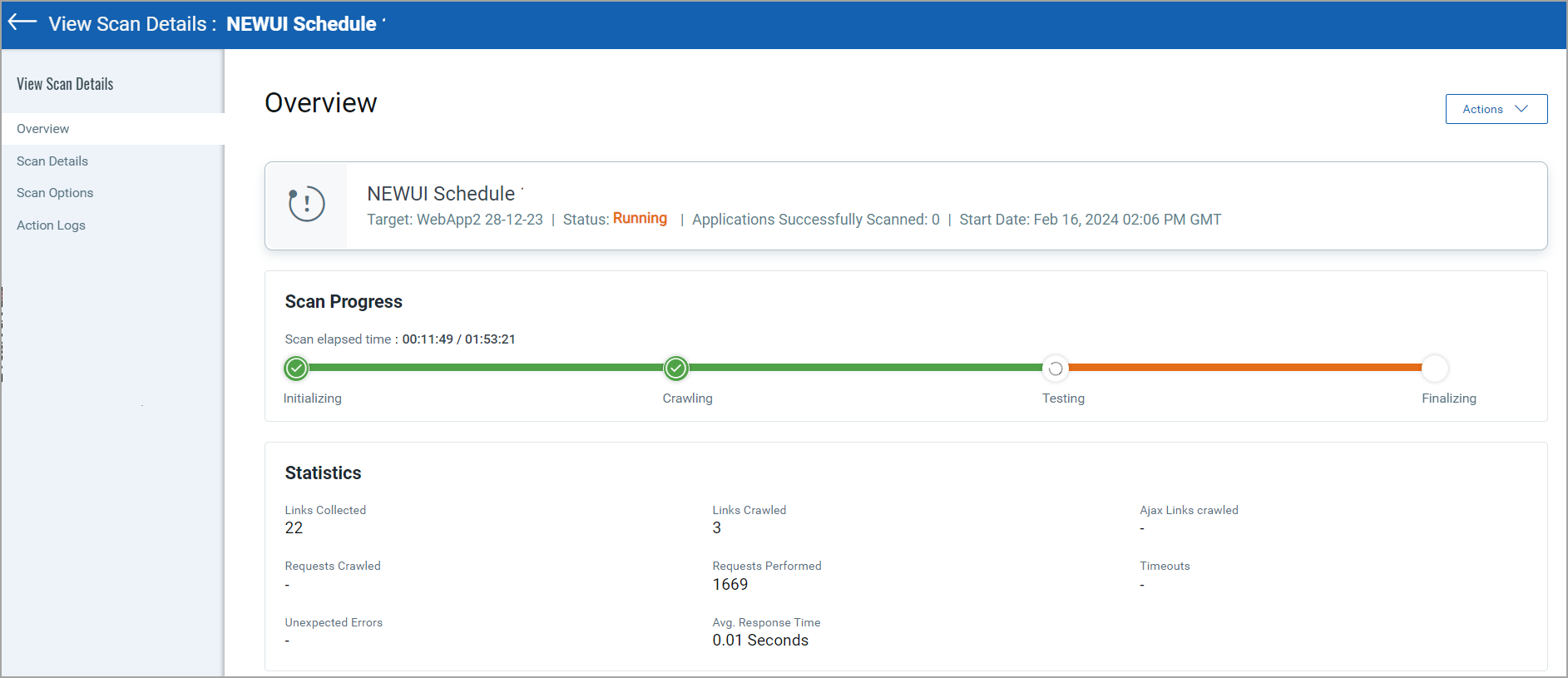Image resolution: width=1568 pixels, height=678 pixels.
Task: Click the Requests Performed value 1669
Action: pyautogui.click(x=730, y=585)
